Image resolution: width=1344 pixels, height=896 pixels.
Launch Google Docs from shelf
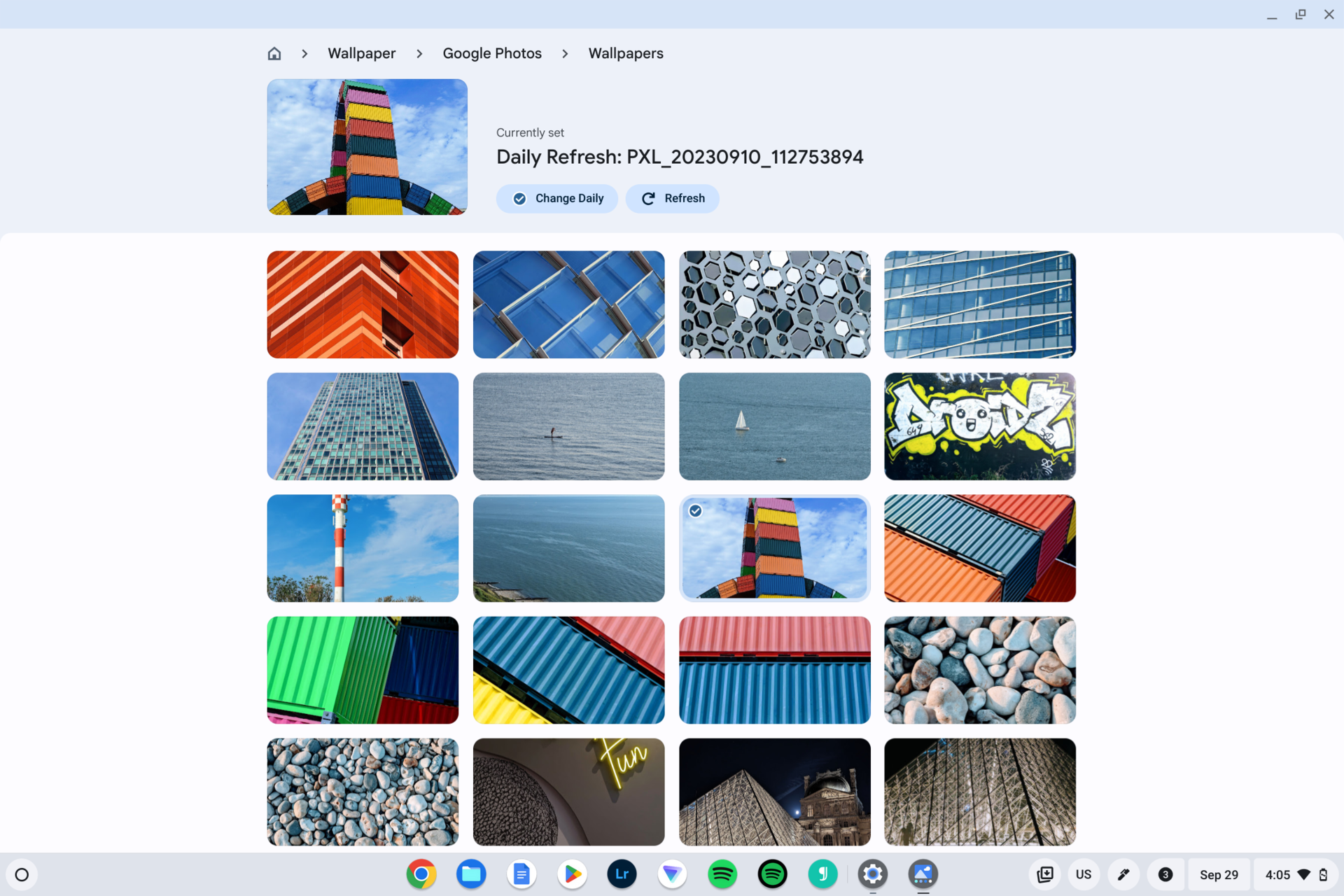(x=521, y=874)
